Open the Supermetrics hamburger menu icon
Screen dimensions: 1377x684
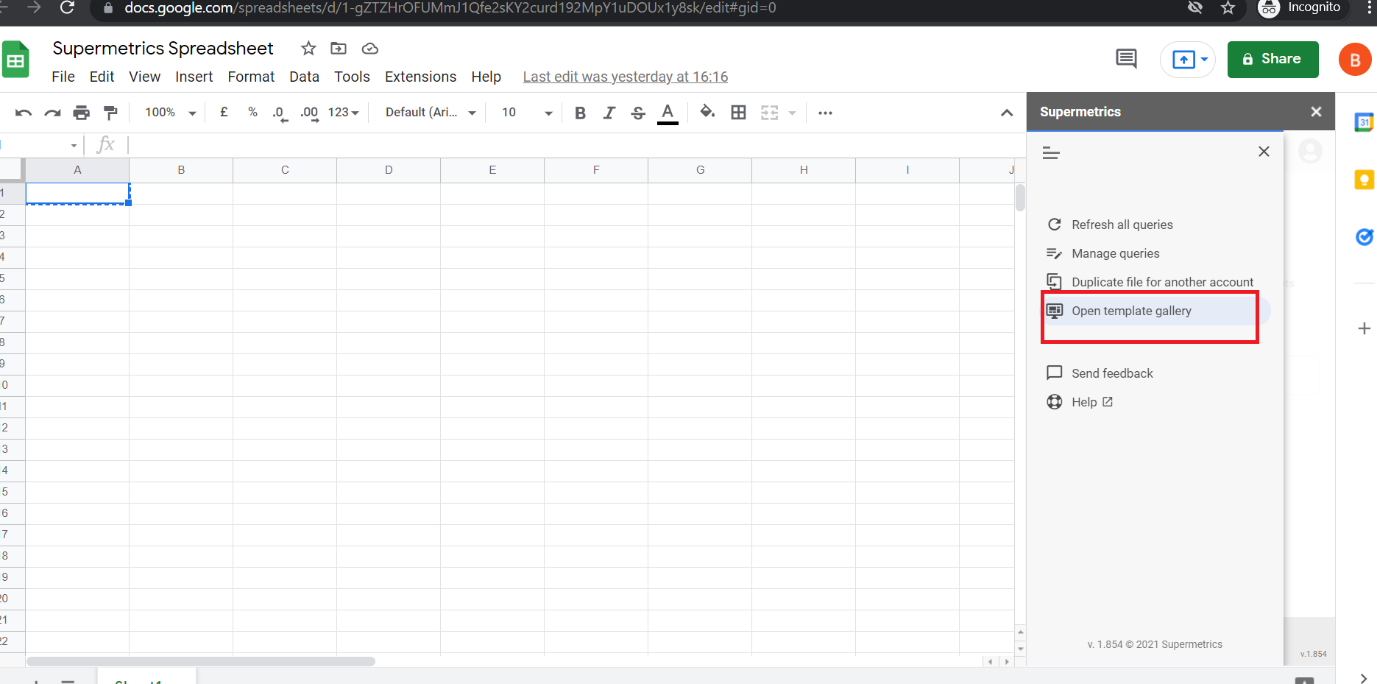pos(1051,153)
